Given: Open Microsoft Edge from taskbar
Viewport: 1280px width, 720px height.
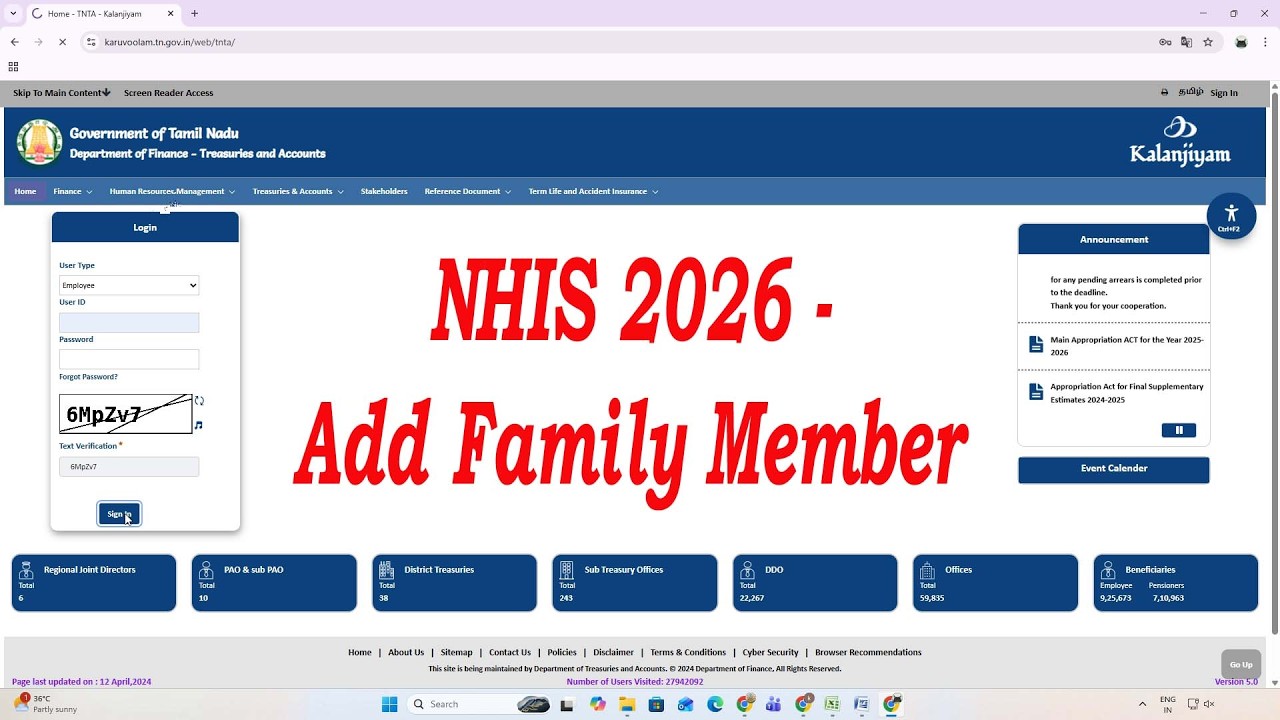Looking at the screenshot, I should (715, 704).
